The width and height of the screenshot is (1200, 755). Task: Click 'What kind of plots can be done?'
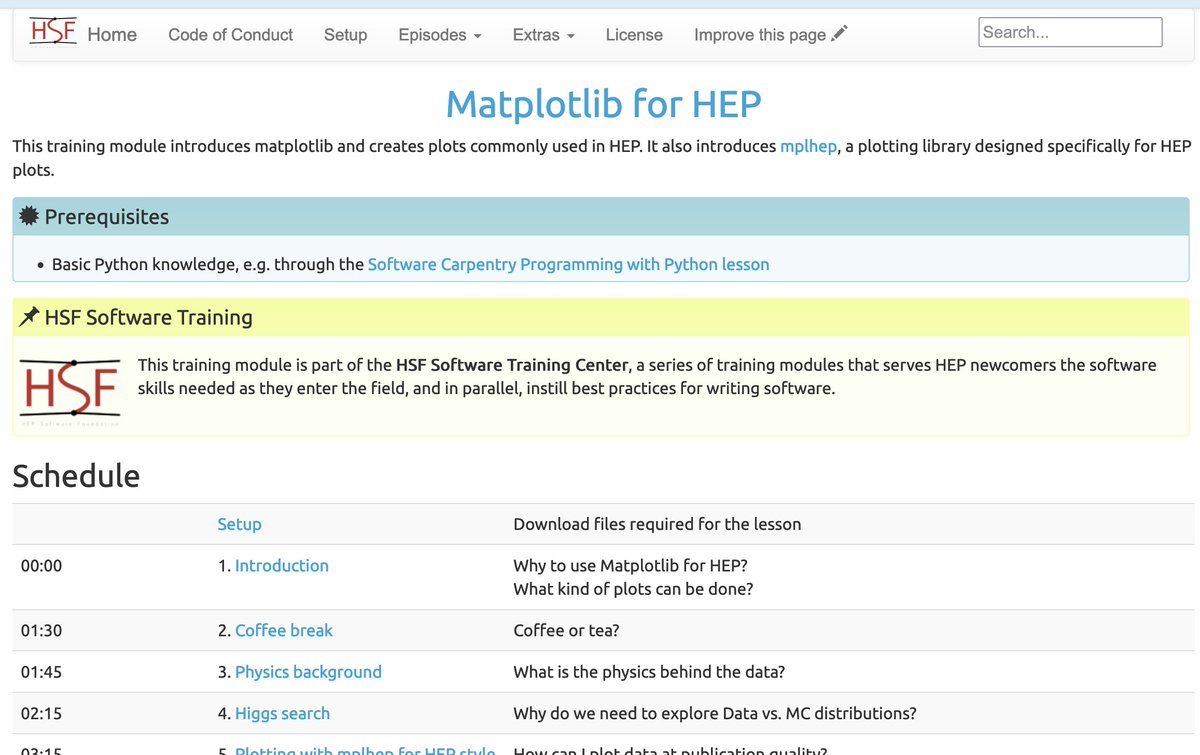(x=633, y=589)
